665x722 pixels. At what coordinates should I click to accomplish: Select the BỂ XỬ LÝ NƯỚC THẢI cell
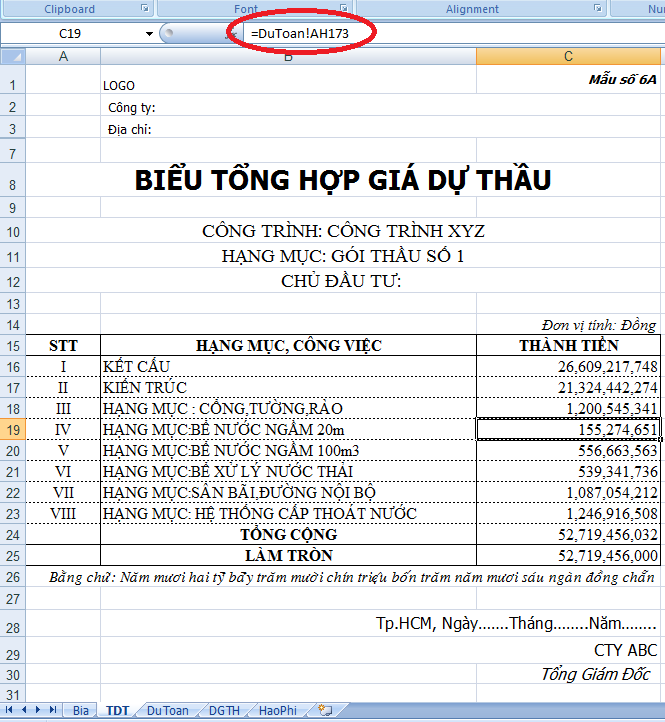pyautogui.click(x=288, y=472)
